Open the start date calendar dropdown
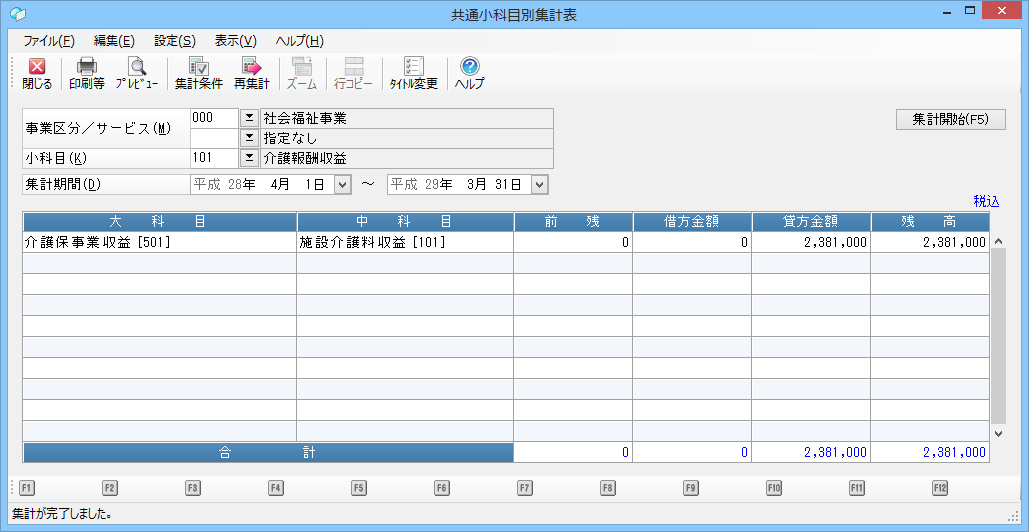This screenshot has height=532, width=1029. (342, 184)
